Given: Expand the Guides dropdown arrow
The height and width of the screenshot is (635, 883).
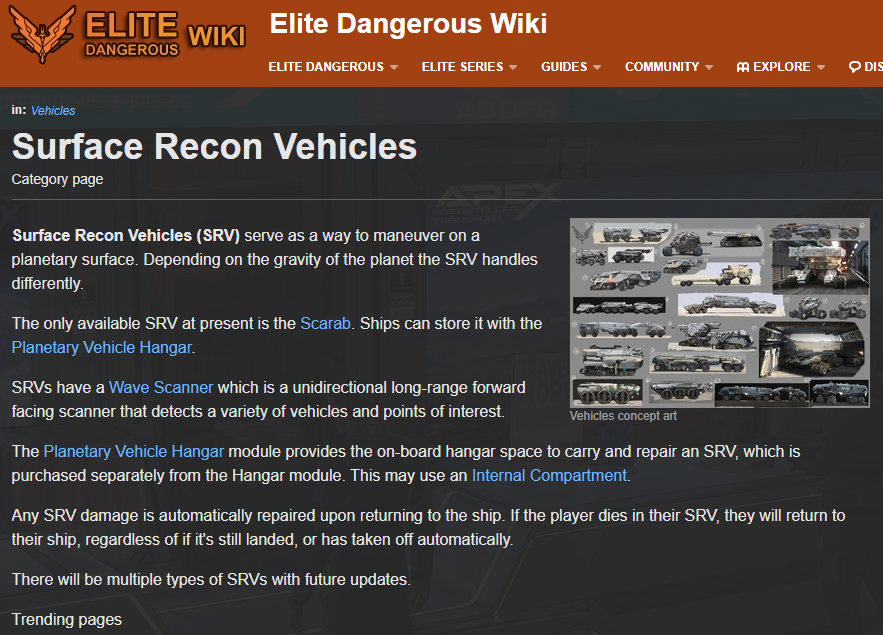Looking at the screenshot, I should point(597,67).
